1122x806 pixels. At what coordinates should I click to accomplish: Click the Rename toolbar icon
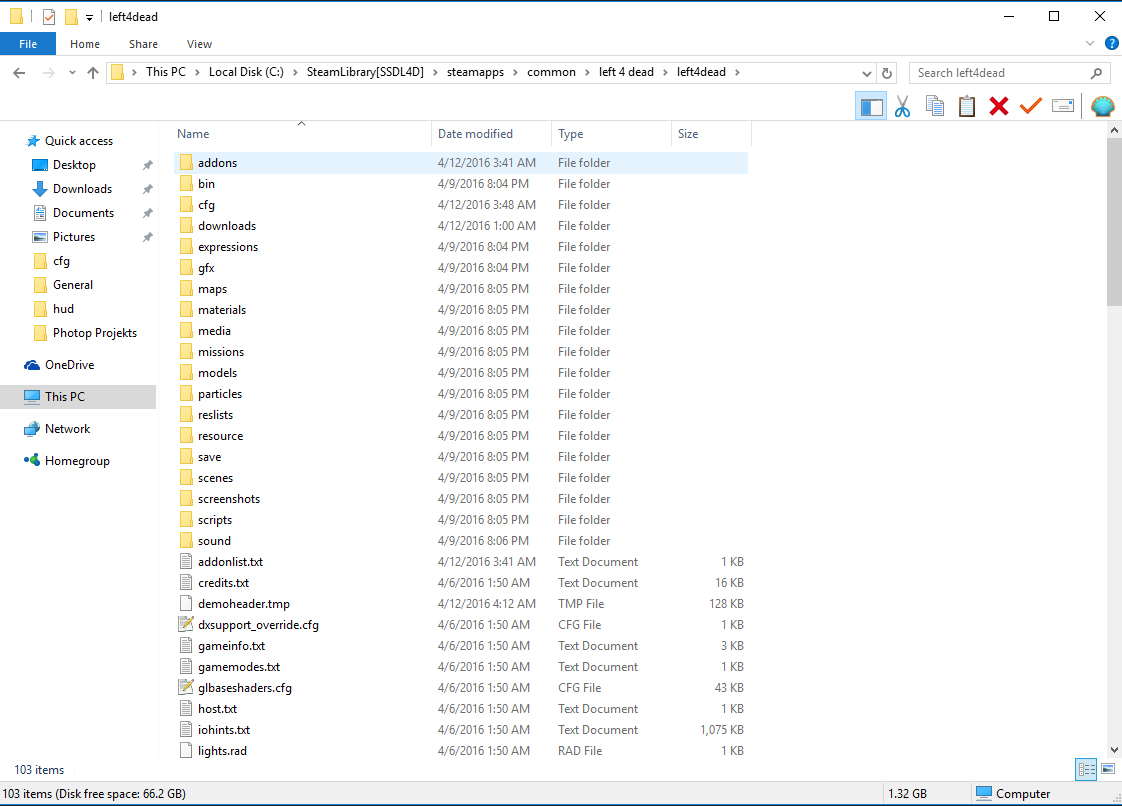1063,106
